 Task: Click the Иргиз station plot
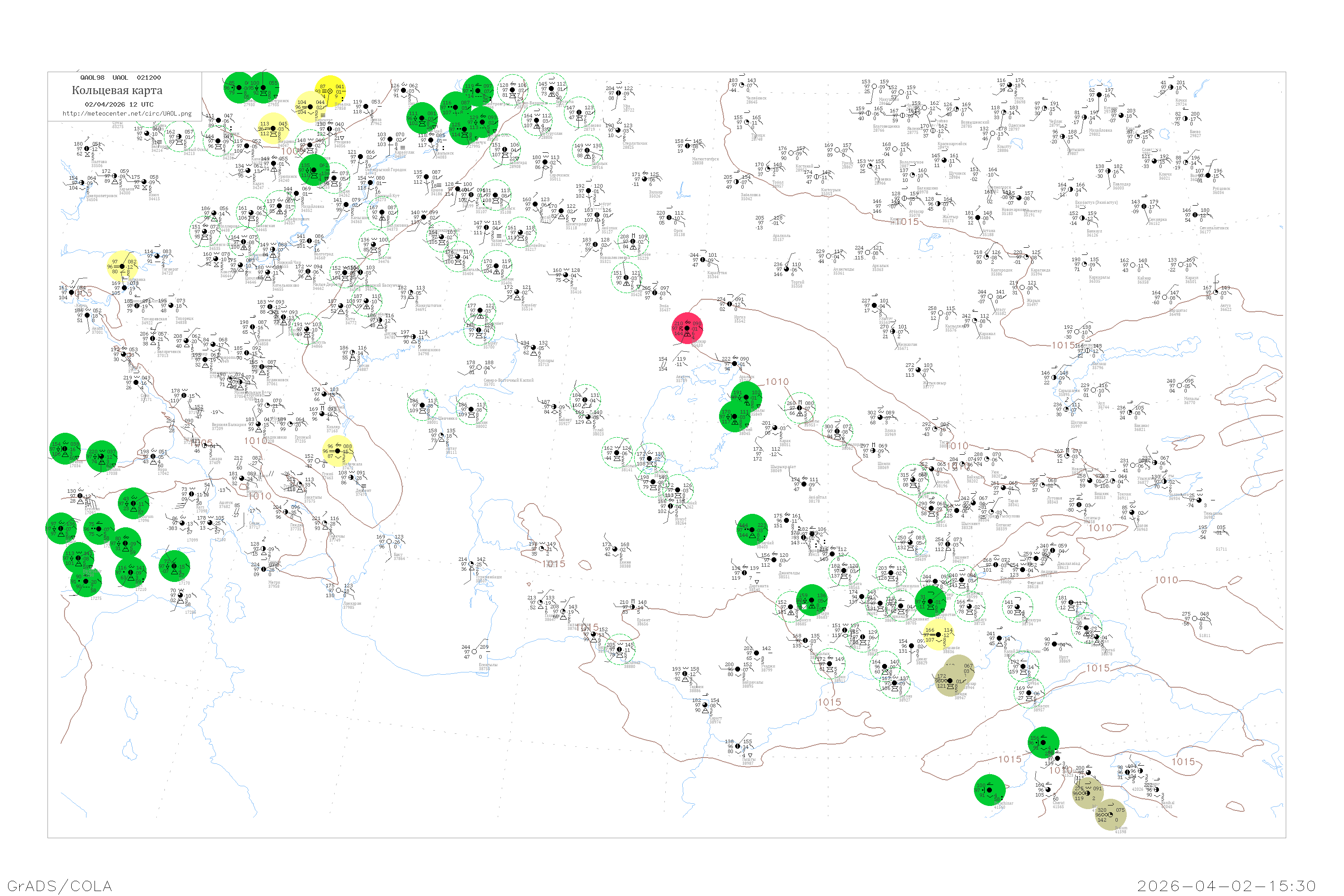point(730,304)
